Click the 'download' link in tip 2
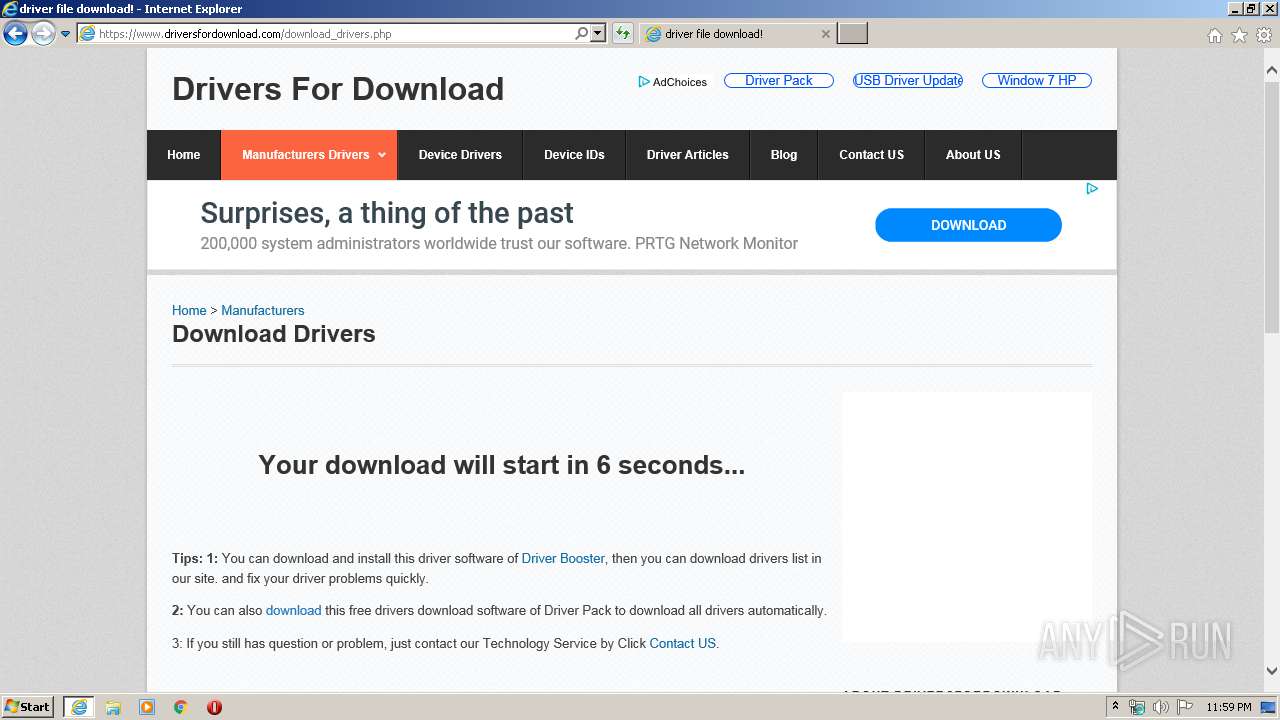 [x=293, y=610]
